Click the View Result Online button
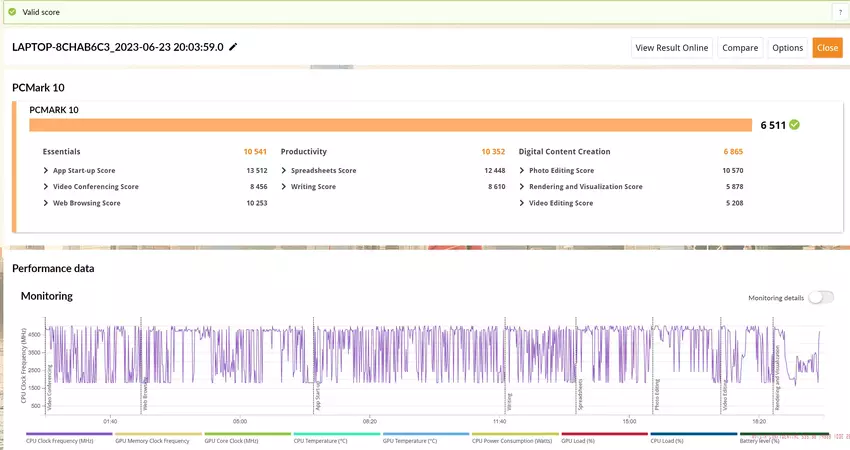Image resolution: width=850 pixels, height=450 pixels. coord(672,47)
